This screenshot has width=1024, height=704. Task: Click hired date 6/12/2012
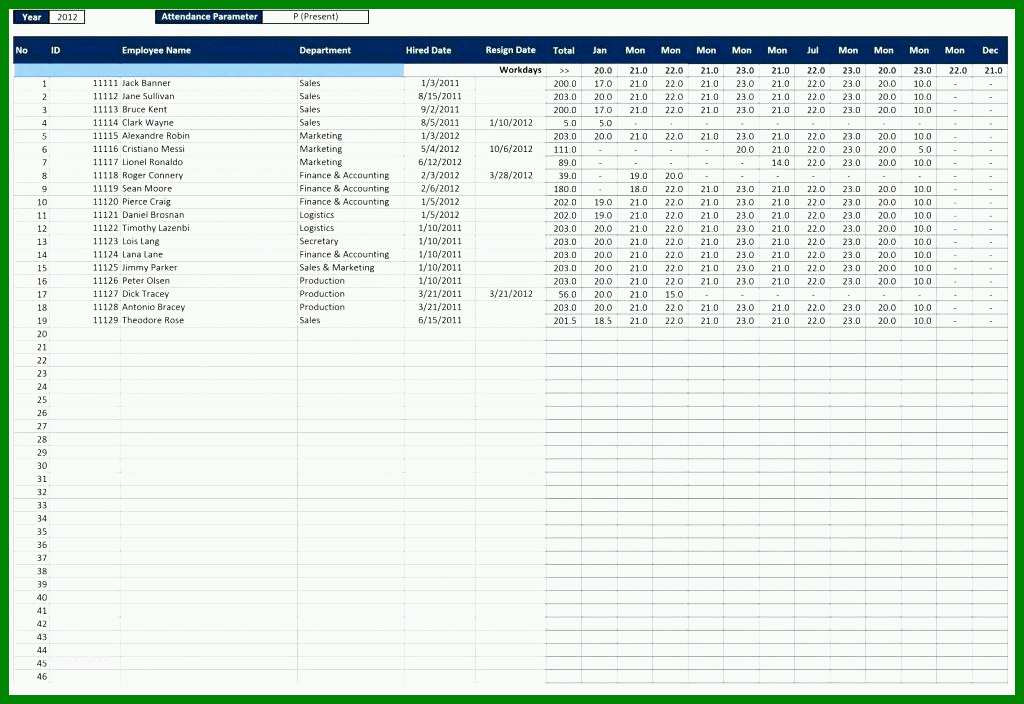click(x=440, y=162)
